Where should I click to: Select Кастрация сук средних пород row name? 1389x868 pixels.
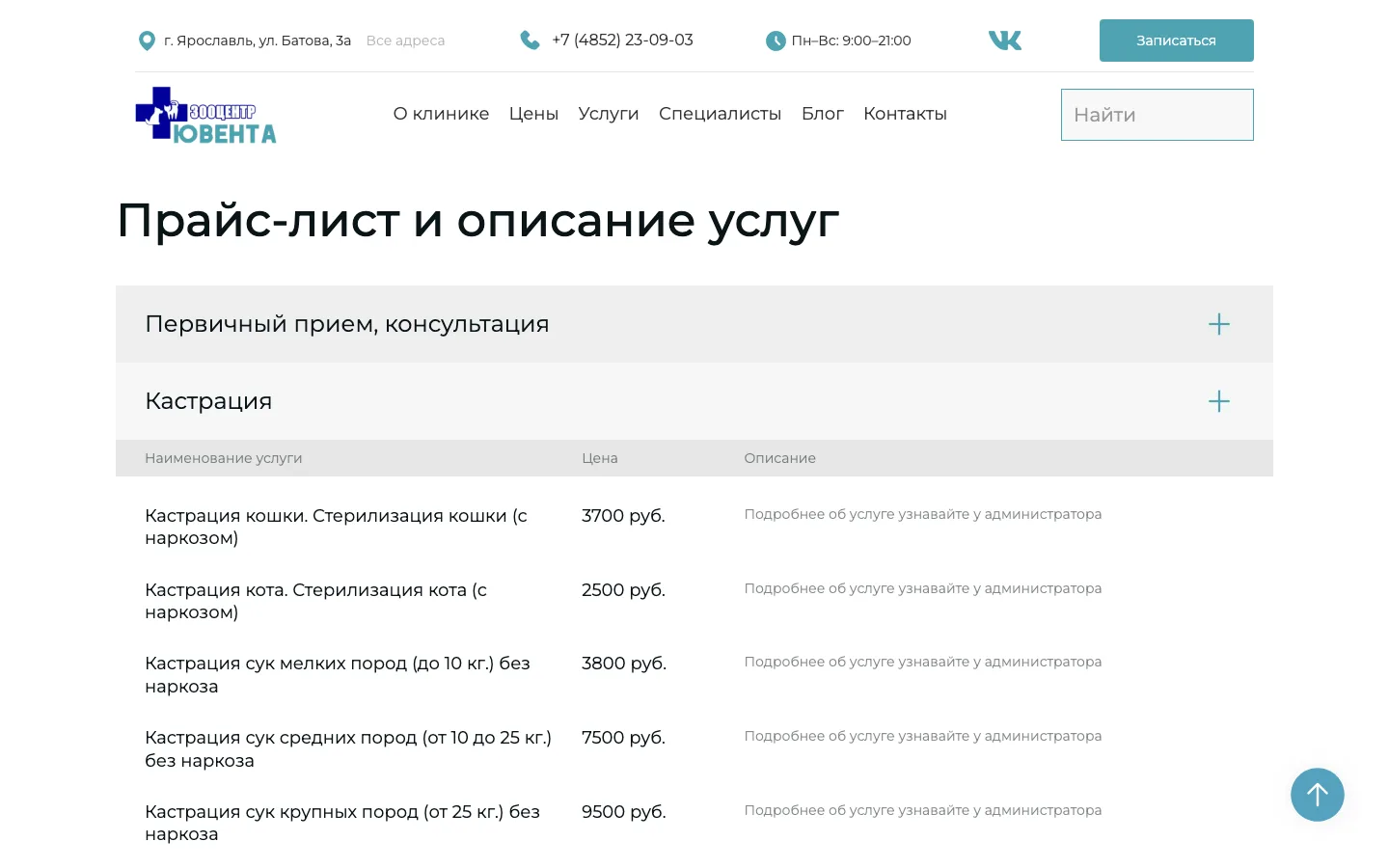coord(348,749)
